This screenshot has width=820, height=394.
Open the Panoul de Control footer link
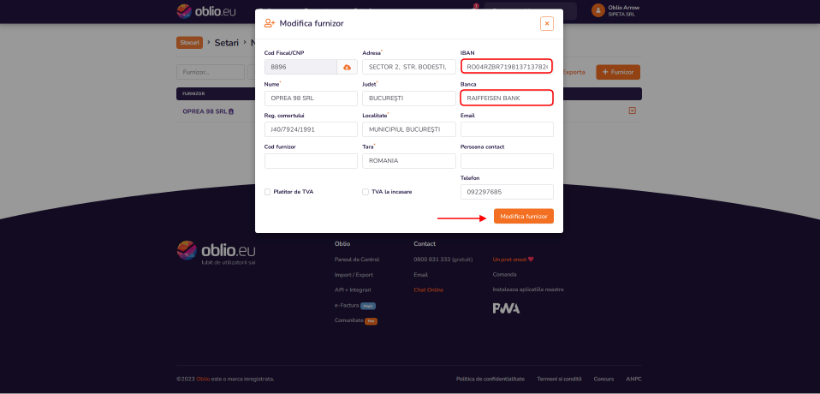[357, 259]
